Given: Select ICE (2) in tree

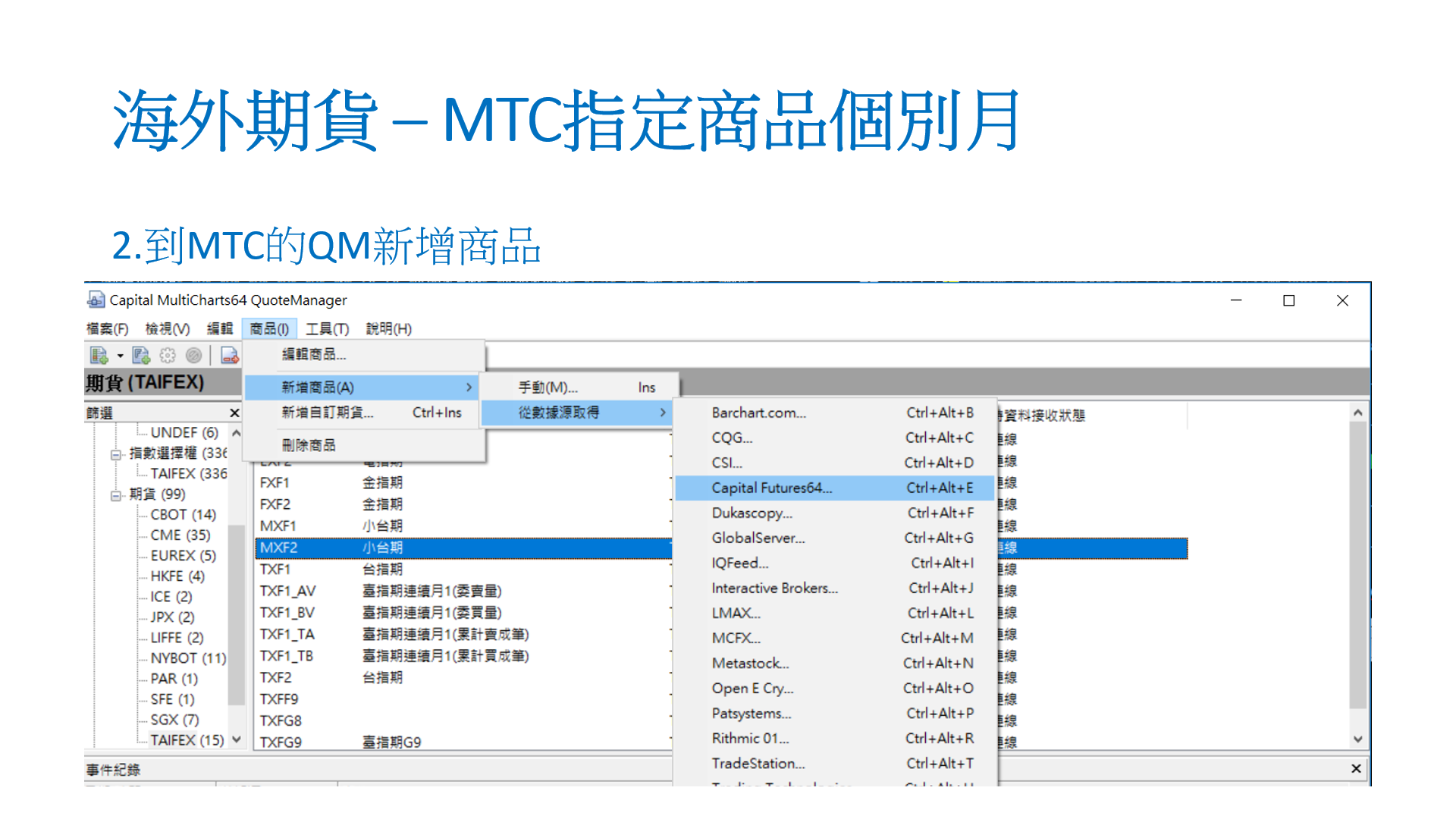Looking at the screenshot, I should 171,596.
